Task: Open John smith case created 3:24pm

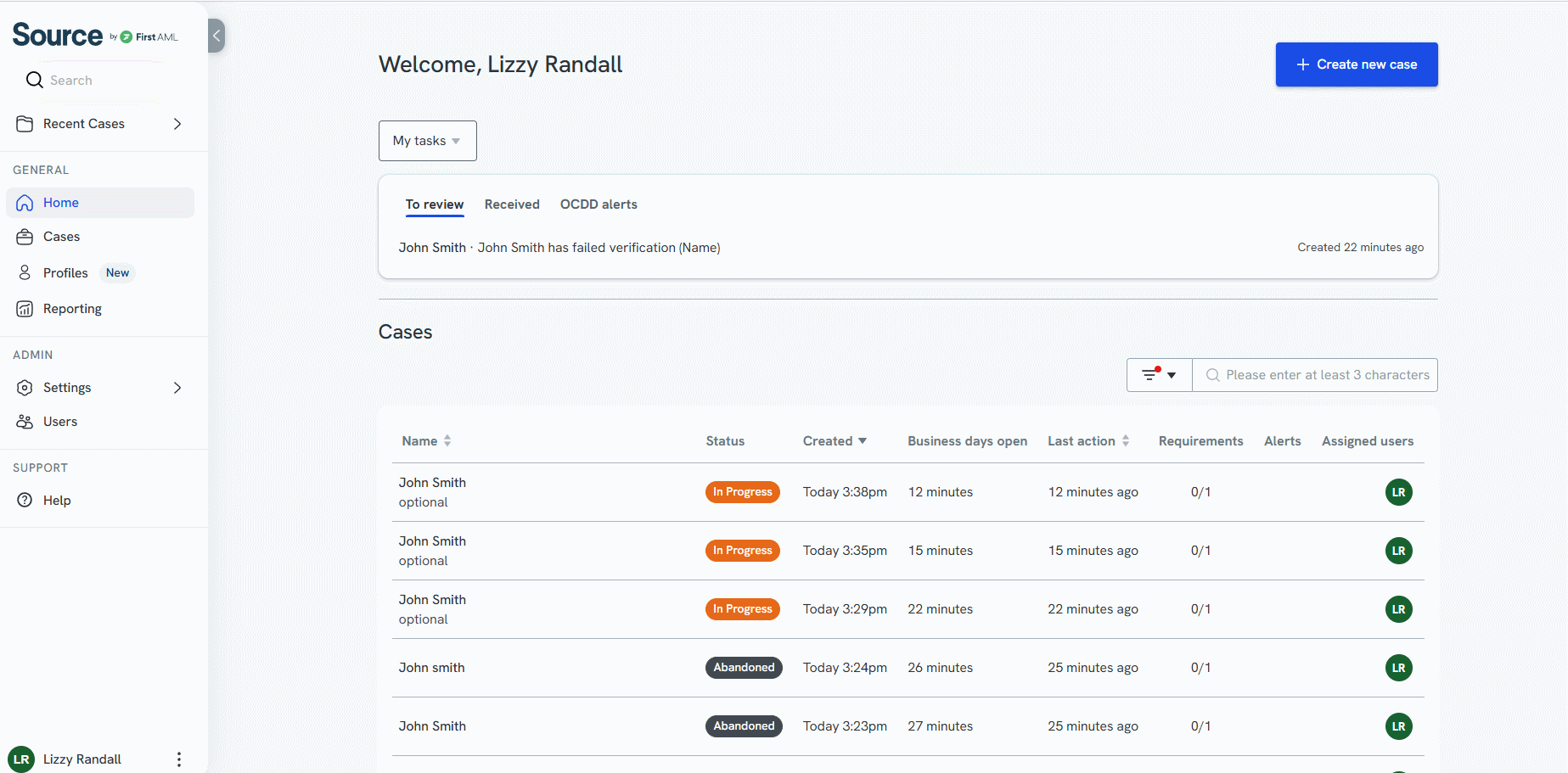Action: [x=908, y=668]
